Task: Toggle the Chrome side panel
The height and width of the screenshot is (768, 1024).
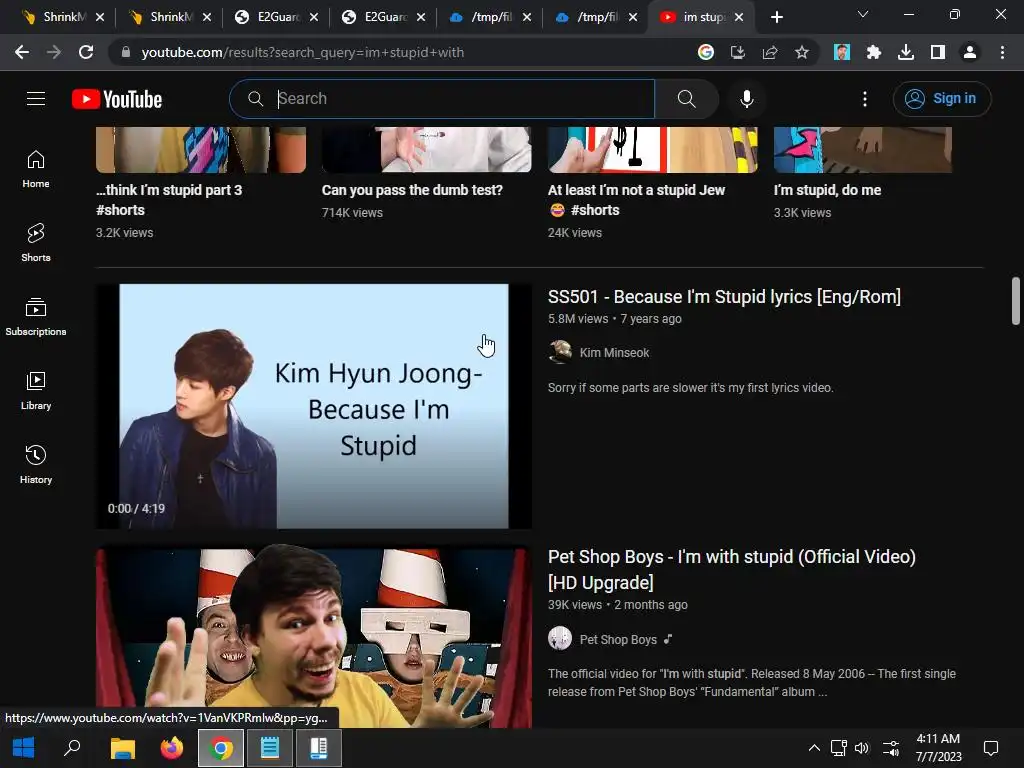Action: pos(938,52)
